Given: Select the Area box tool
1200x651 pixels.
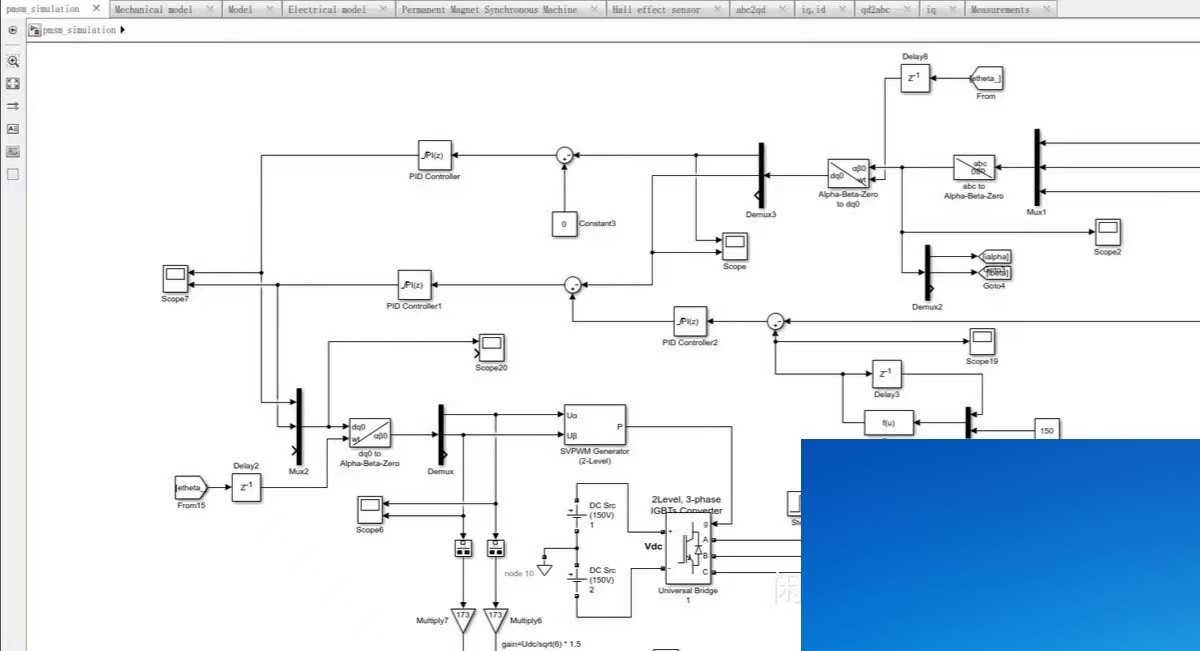Looking at the screenshot, I should pyautogui.click(x=13, y=174).
